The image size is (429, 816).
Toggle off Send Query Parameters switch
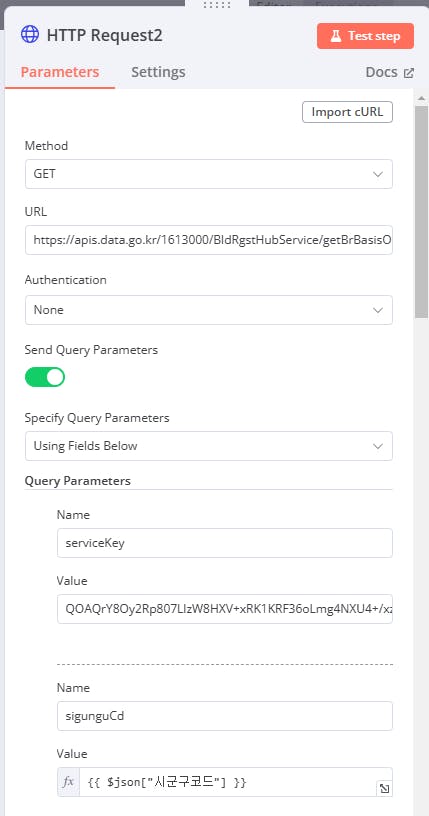tap(45, 377)
